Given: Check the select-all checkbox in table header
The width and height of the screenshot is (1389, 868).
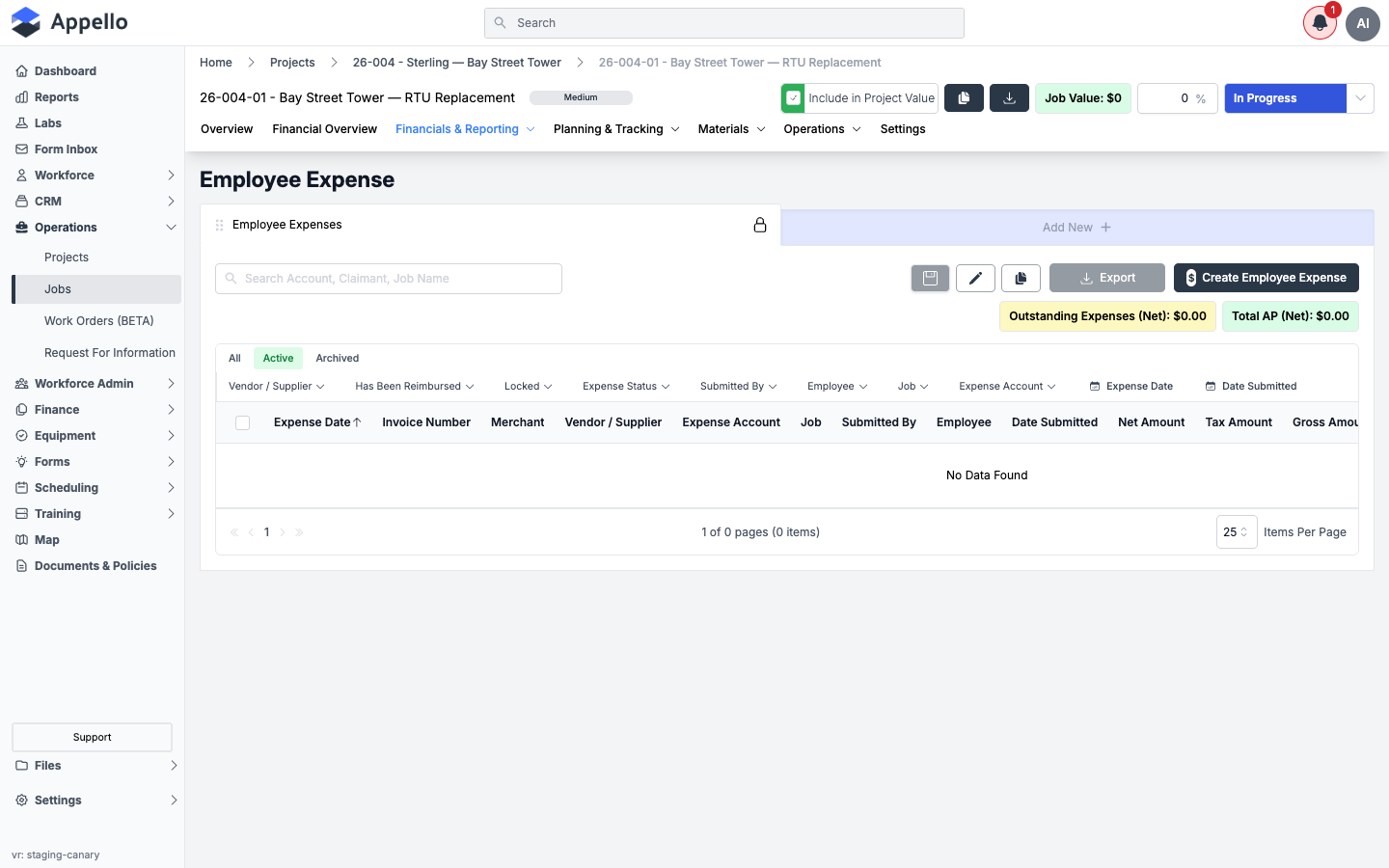Looking at the screenshot, I should point(243,422).
